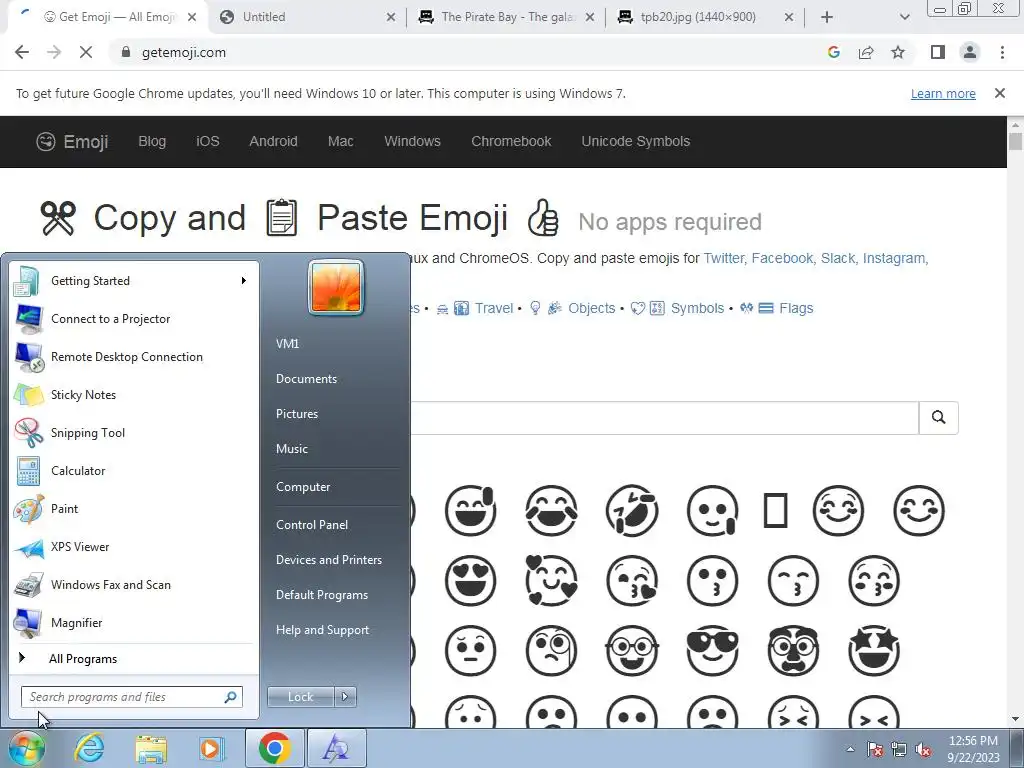Click the emoji search magnifier button
1024x768 pixels.
pyautogui.click(x=938, y=417)
